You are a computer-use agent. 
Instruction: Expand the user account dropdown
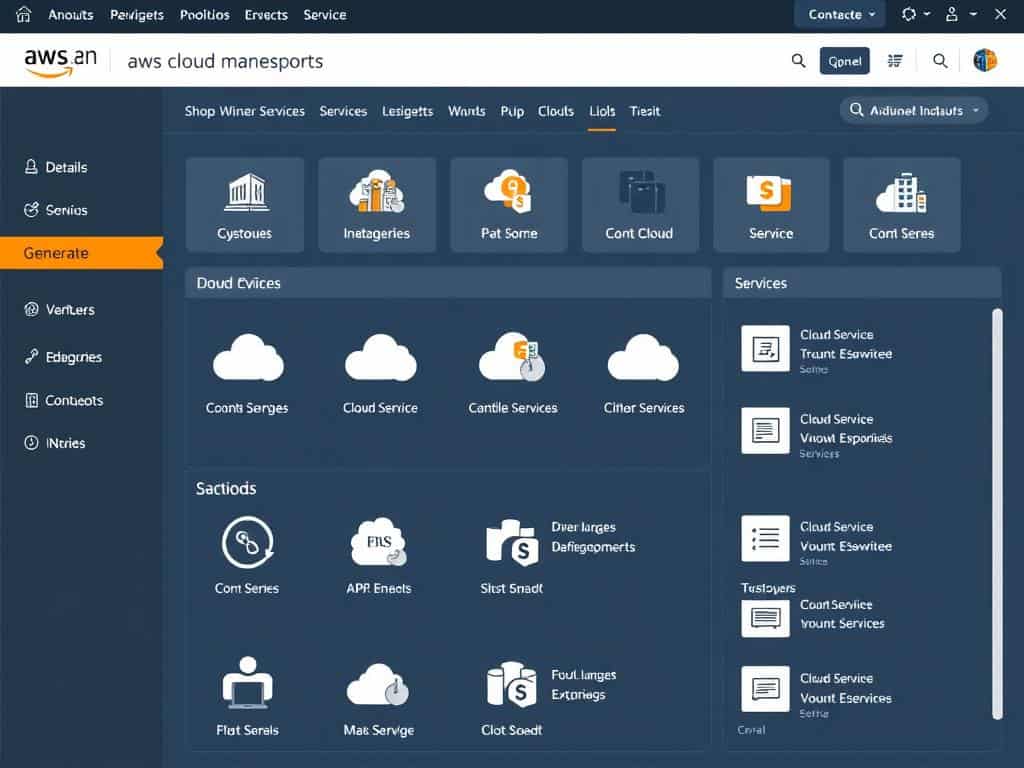click(x=961, y=14)
